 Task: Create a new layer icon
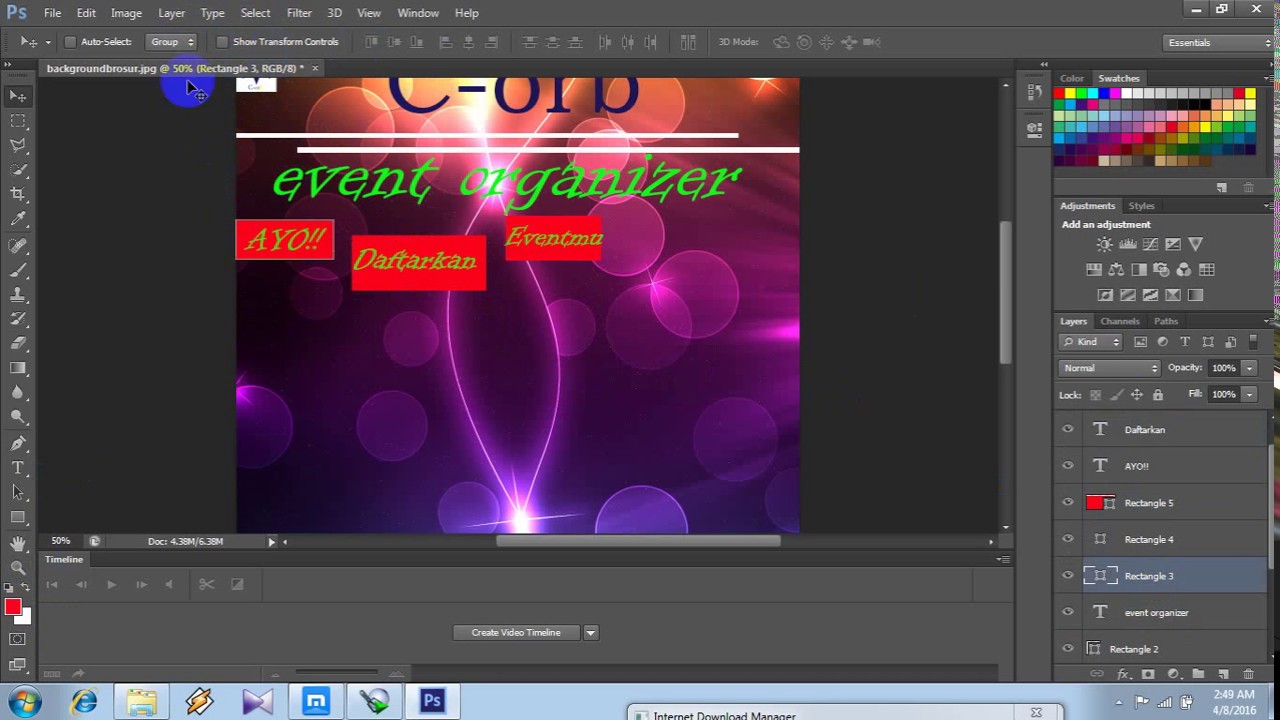click(1223, 675)
